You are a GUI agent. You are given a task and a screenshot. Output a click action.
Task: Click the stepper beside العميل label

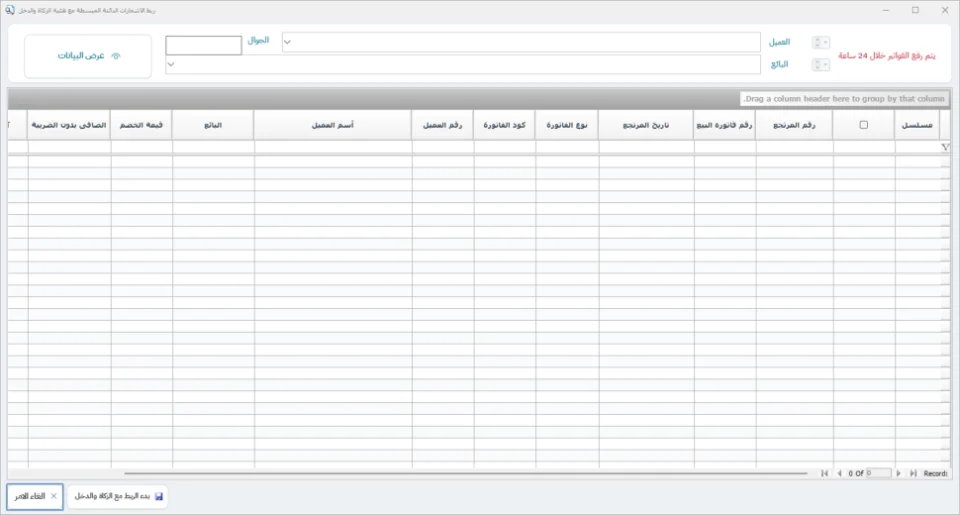point(820,42)
